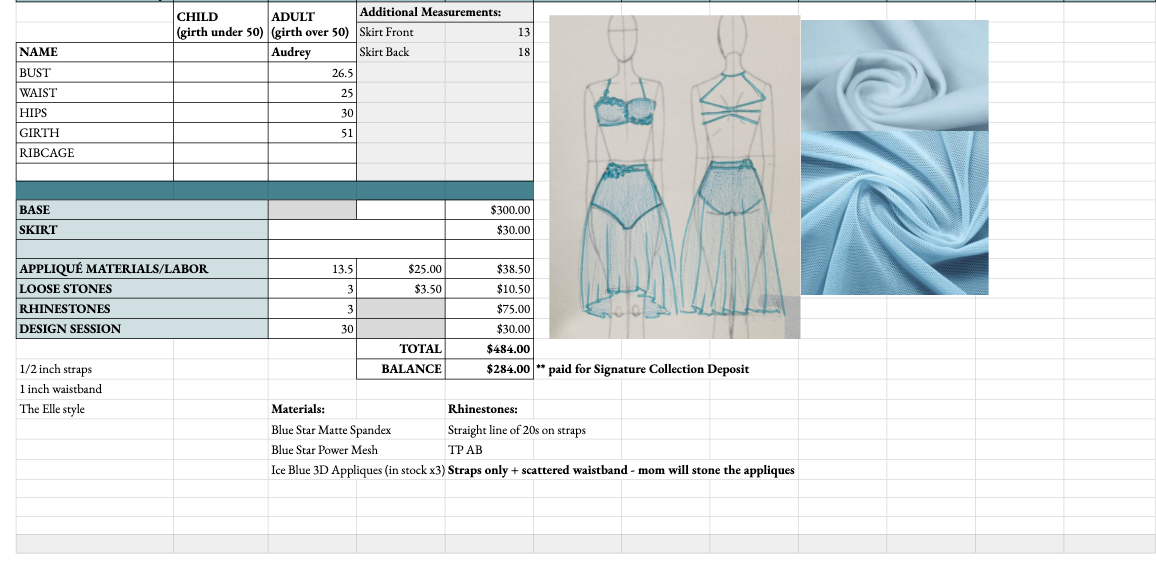The height and width of the screenshot is (570, 1156).
Task: Select the smooth matte spandex fabric photo
Action: pos(894,76)
